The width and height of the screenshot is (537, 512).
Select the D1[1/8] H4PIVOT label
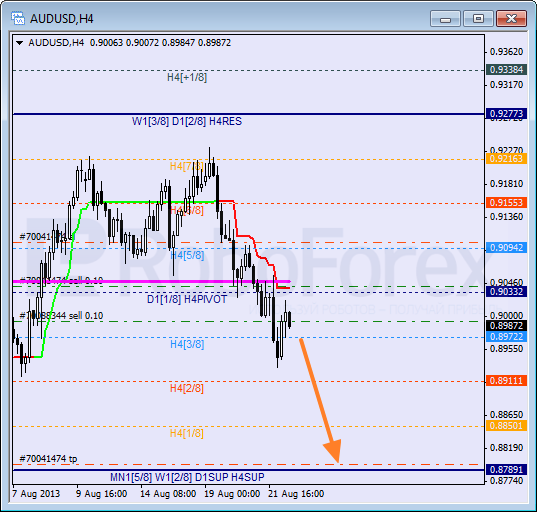tap(187, 299)
